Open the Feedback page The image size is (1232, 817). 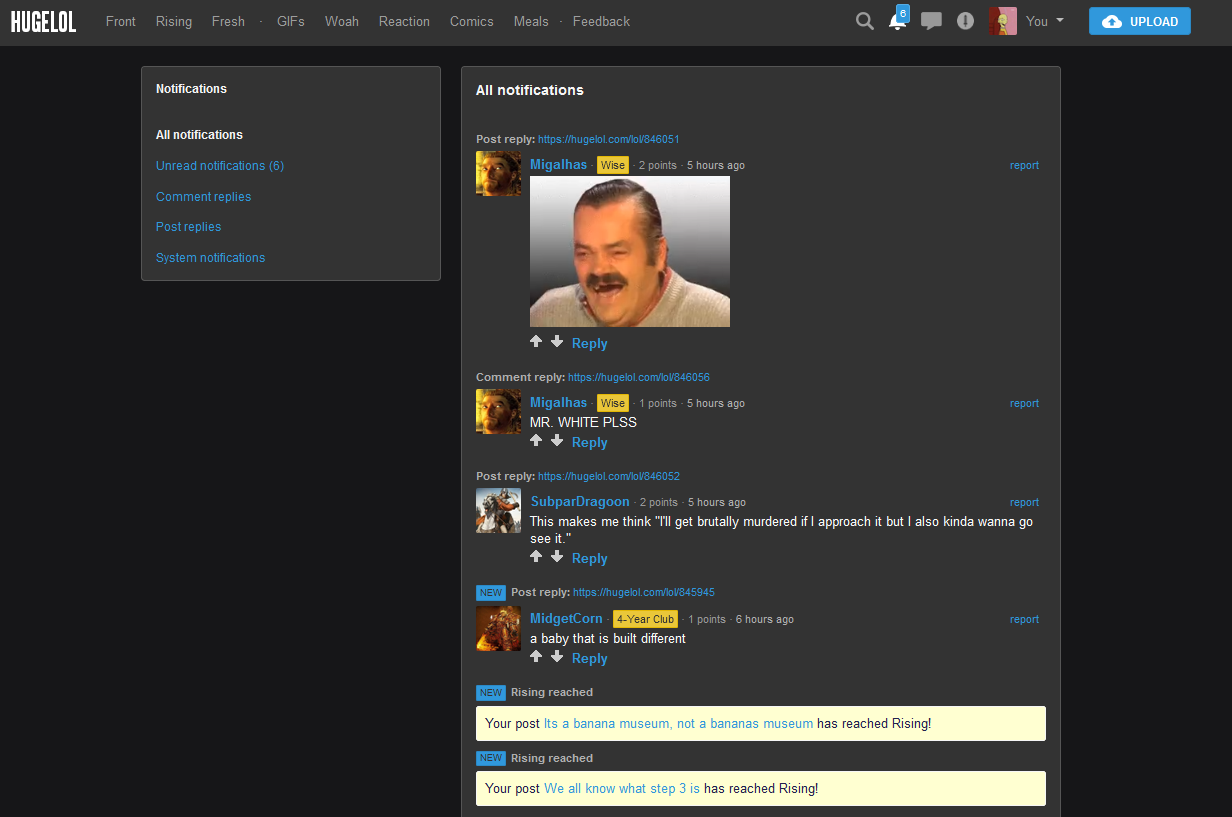(x=601, y=21)
